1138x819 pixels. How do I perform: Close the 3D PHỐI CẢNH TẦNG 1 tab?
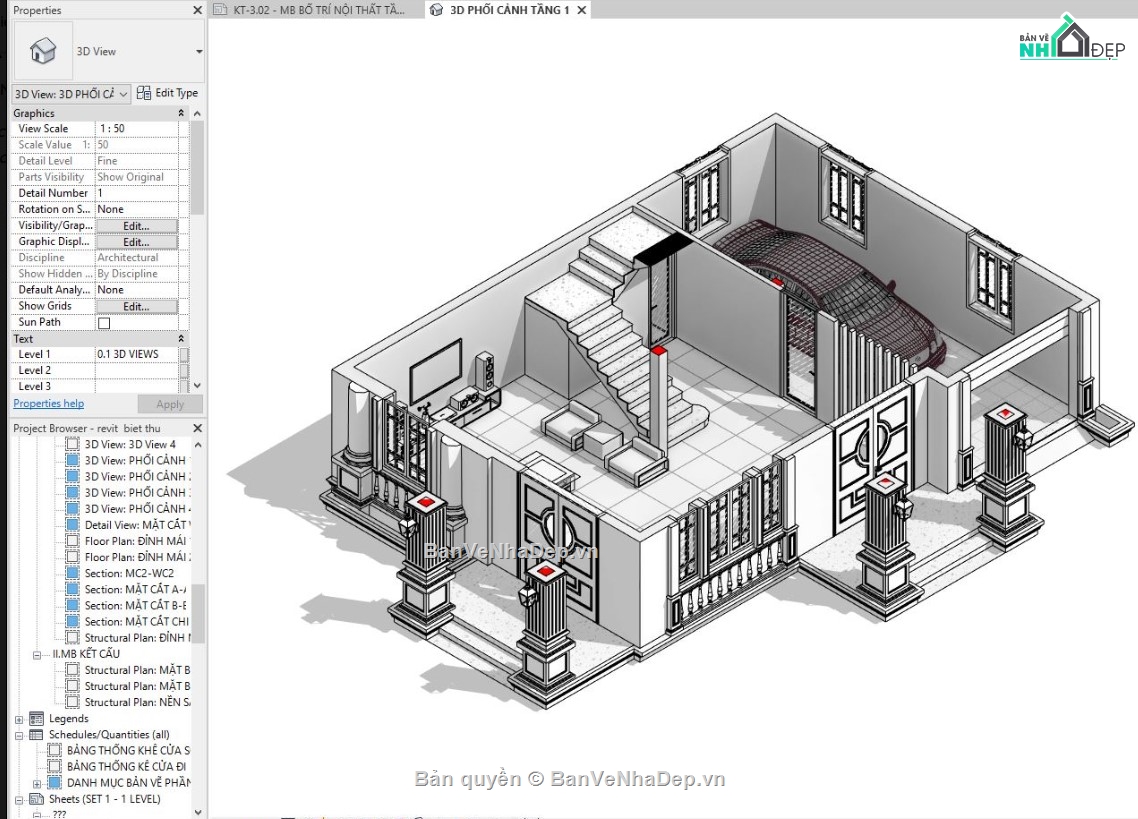[581, 10]
